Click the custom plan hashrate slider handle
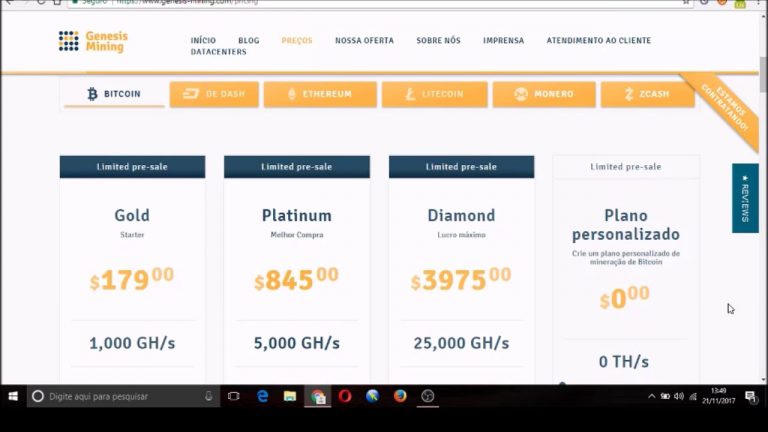The width and height of the screenshot is (768, 432). 562,384
